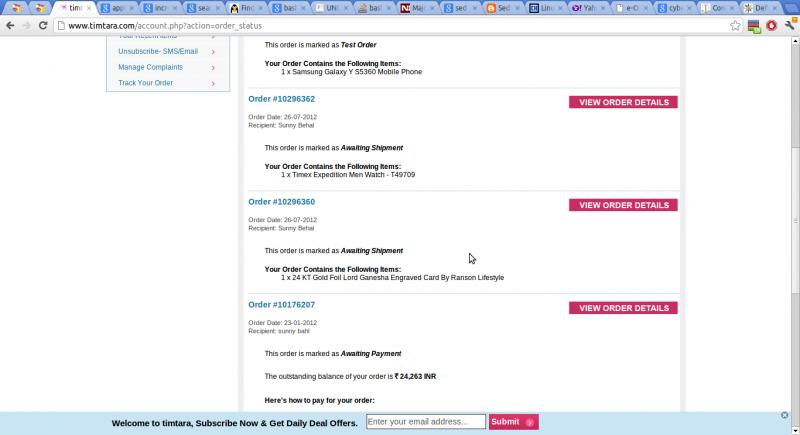Screen dimensions: 800x435
Task: Open the 'Maj' tab
Action: [x=417, y=8]
